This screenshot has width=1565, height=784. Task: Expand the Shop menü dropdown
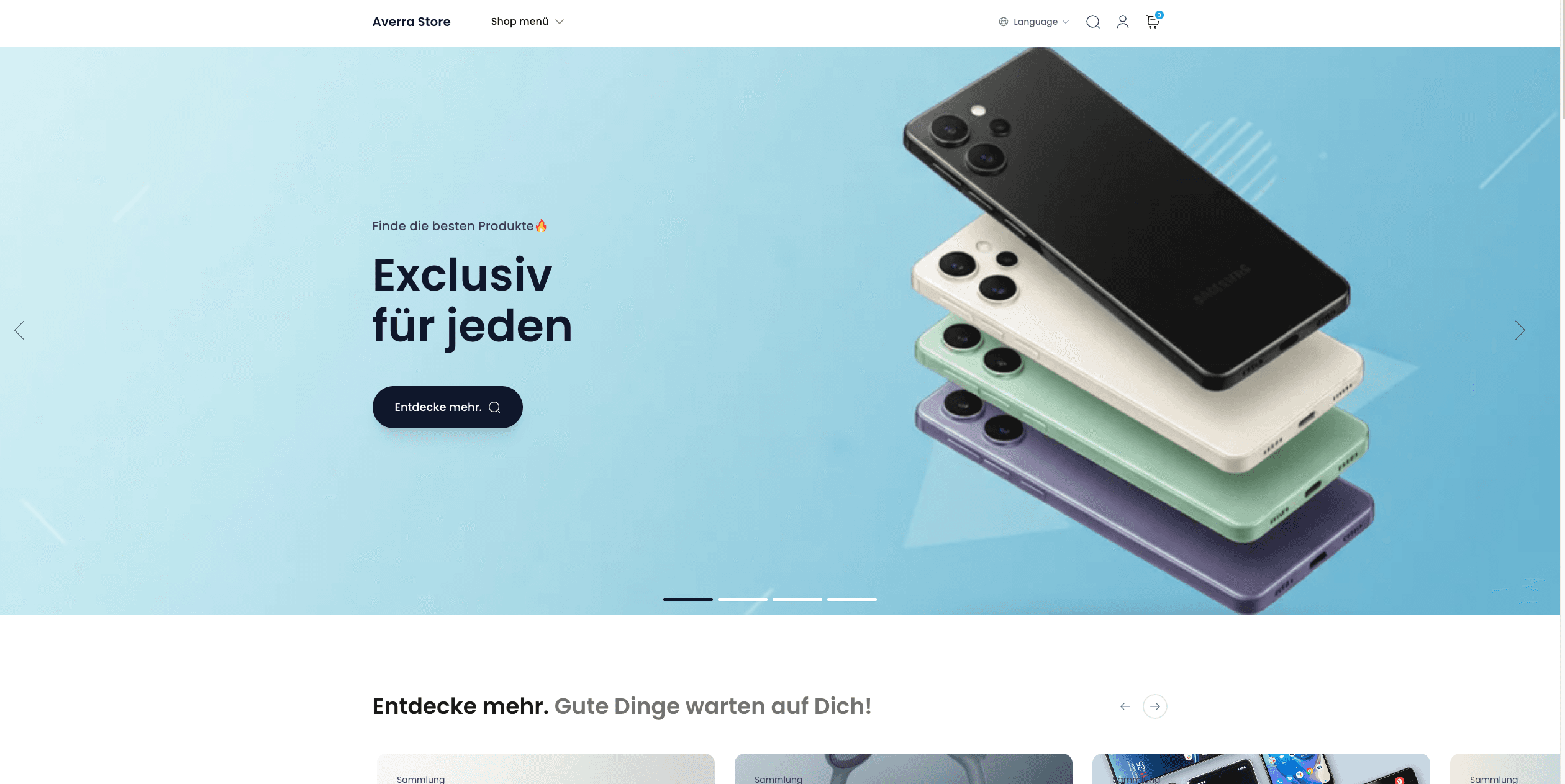527,22
